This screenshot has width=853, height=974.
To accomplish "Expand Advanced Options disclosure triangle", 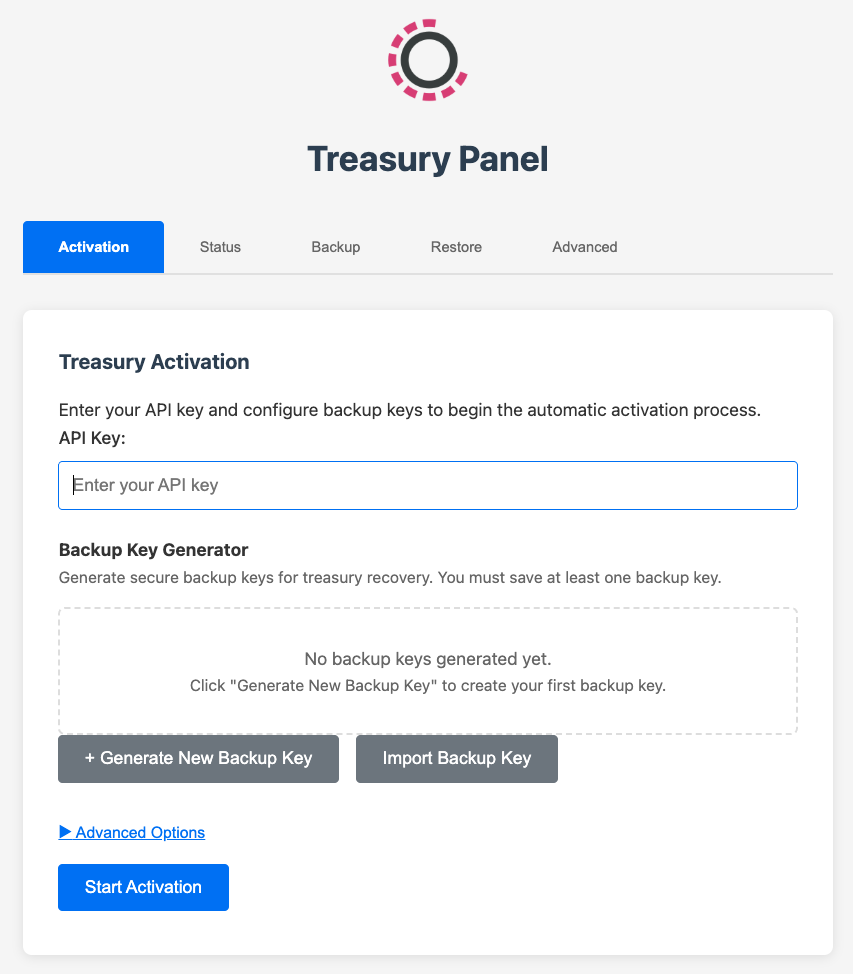I will pyautogui.click(x=66, y=832).
